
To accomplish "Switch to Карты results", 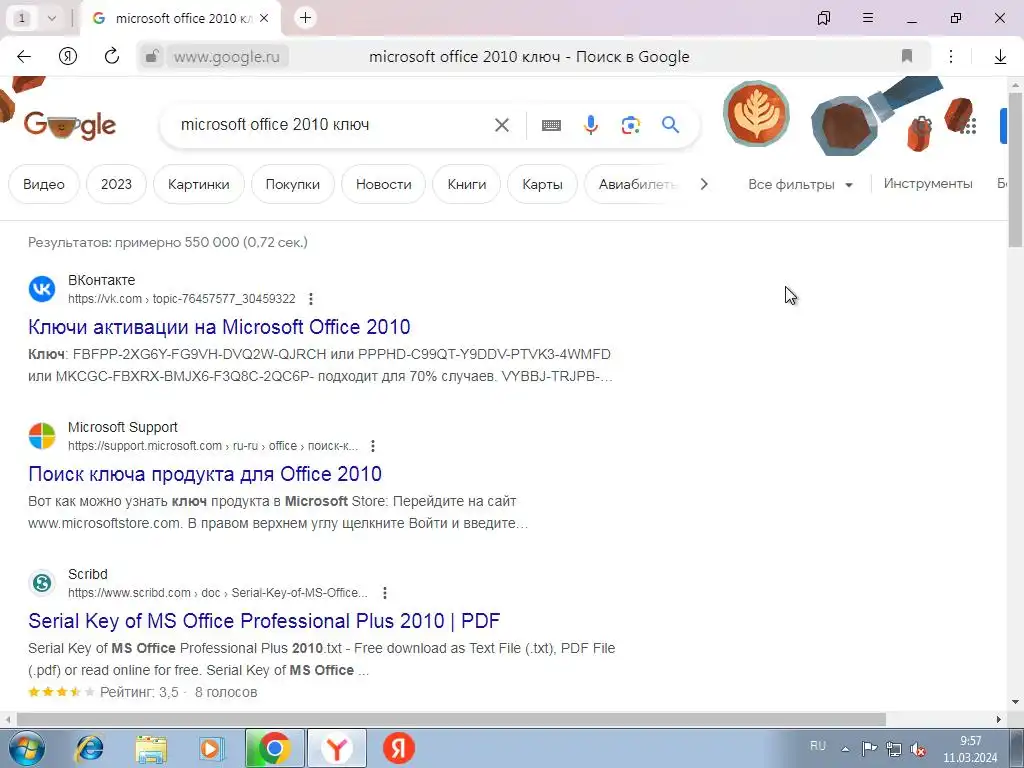I will pyautogui.click(x=542, y=184).
